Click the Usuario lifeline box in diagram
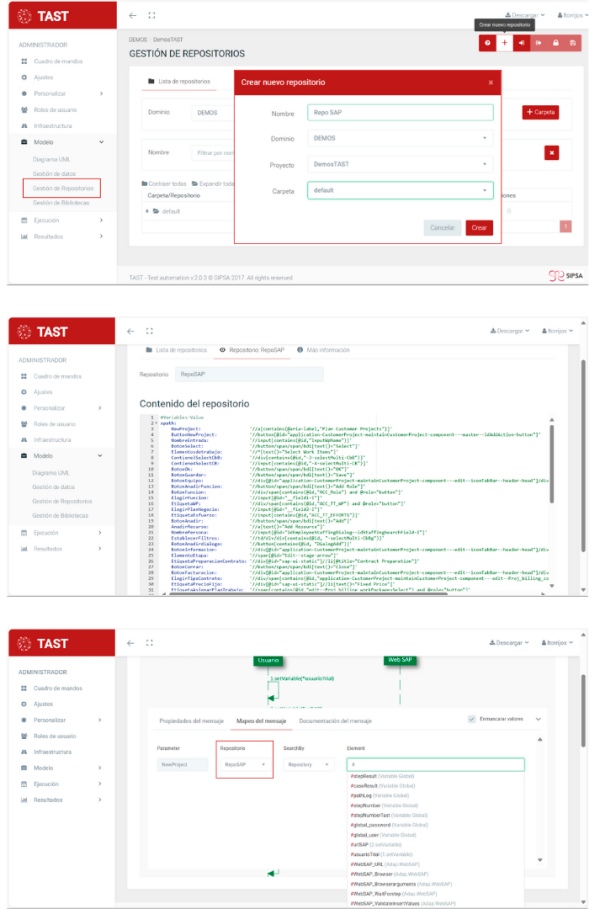The height and width of the screenshot is (909, 600). [268, 661]
